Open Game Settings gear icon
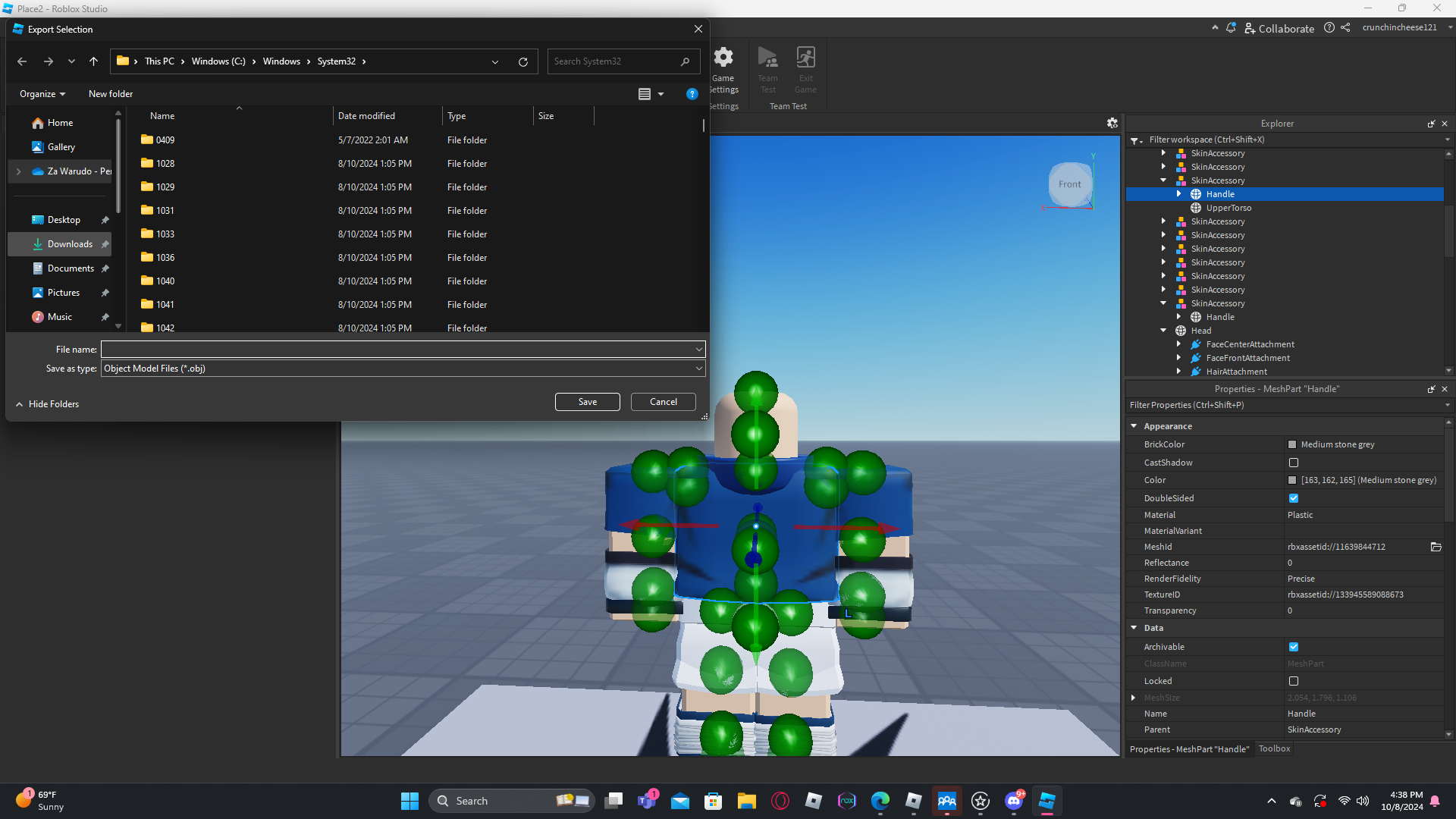 point(723,58)
